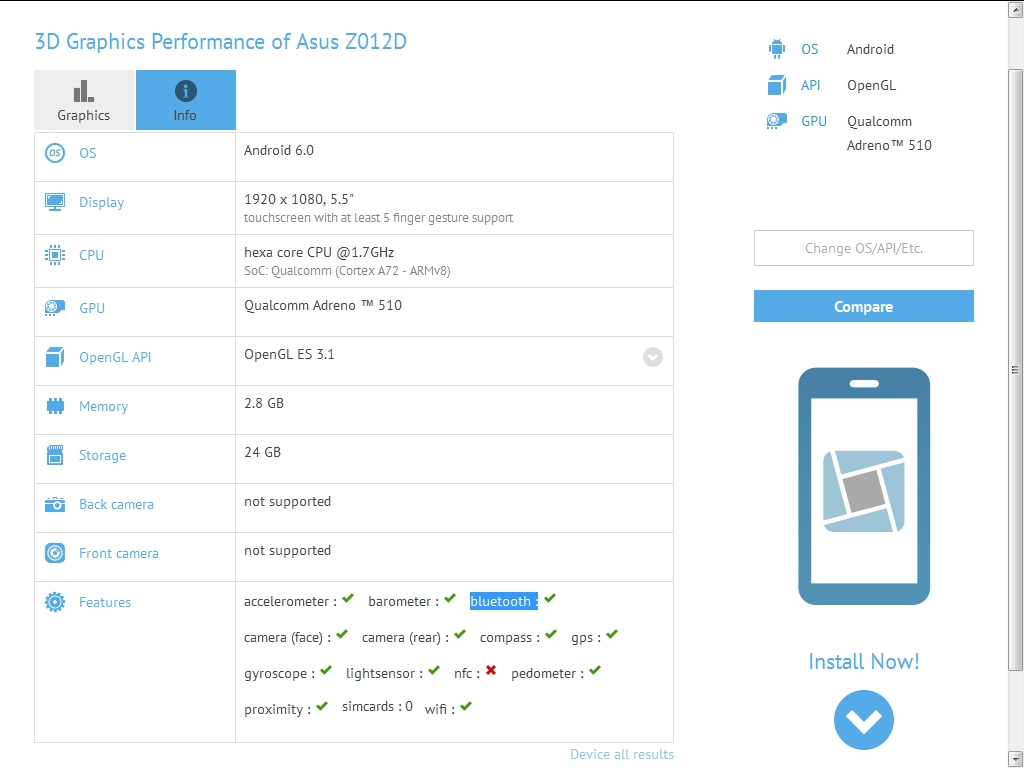Expand the OpenGL ES 3.1 details arrow
Image resolution: width=1024 pixels, height=768 pixels.
pos(653,357)
